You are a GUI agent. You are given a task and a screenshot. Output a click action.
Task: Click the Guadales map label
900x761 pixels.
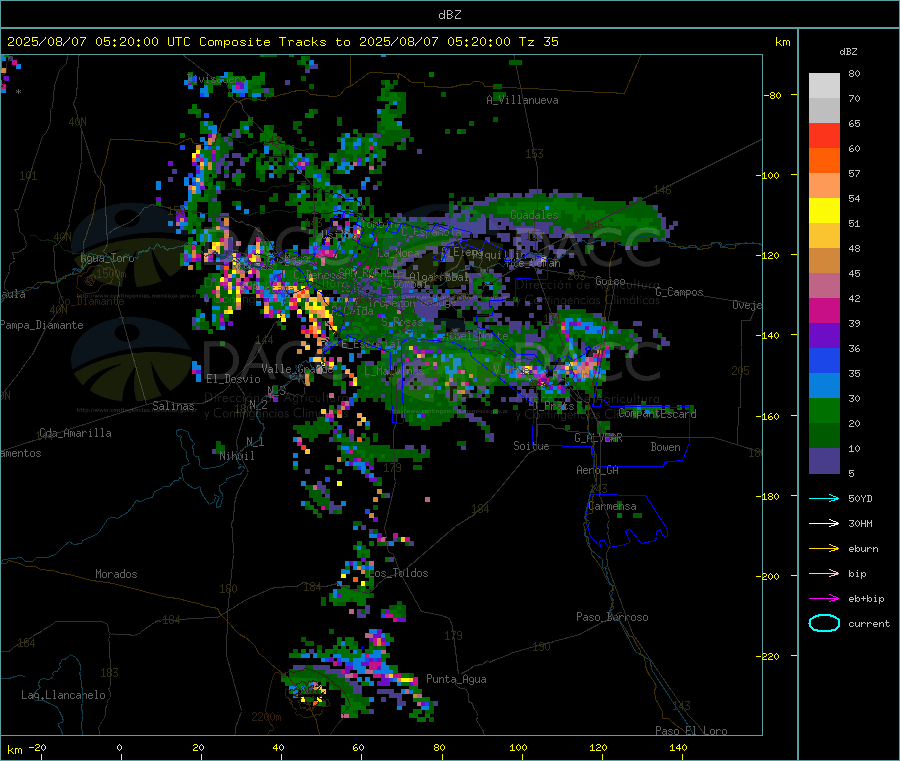click(x=534, y=215)
